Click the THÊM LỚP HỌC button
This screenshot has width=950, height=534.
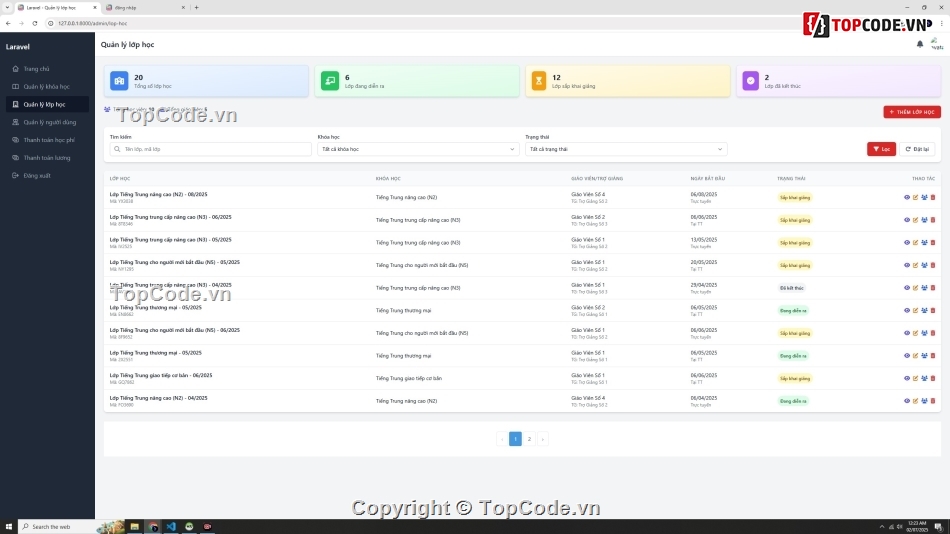pyautogui.click(x=912, y=112)
